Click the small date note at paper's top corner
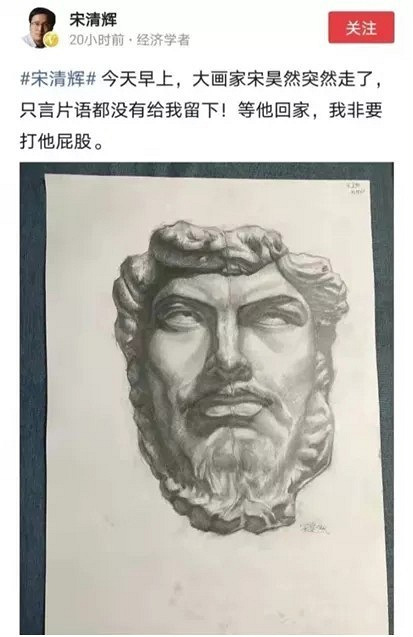413x637 pixels. [354, 188]
